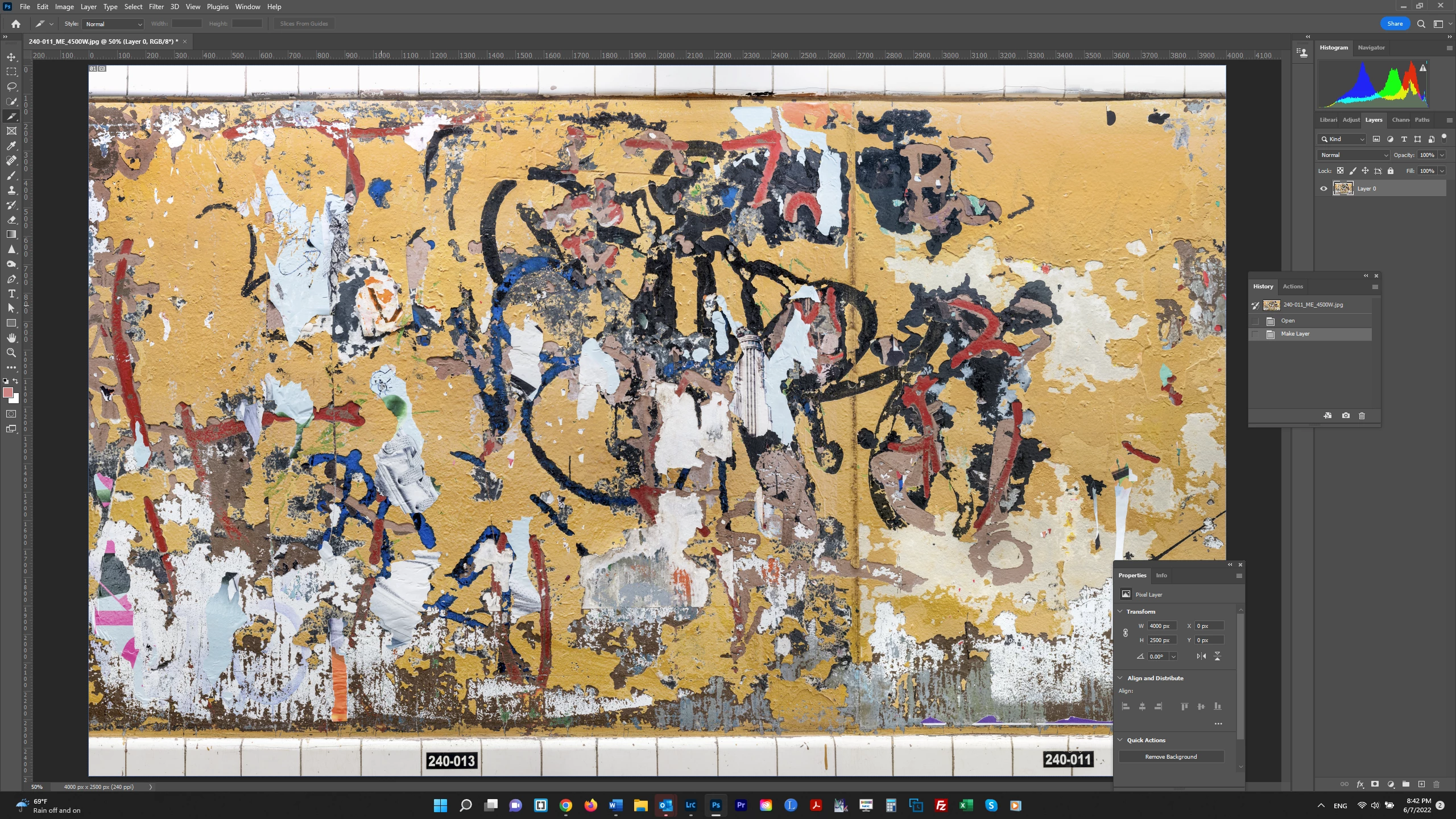1456x819 pixels.
Task: Select the Eraser tool
Action: coord(11,220)
